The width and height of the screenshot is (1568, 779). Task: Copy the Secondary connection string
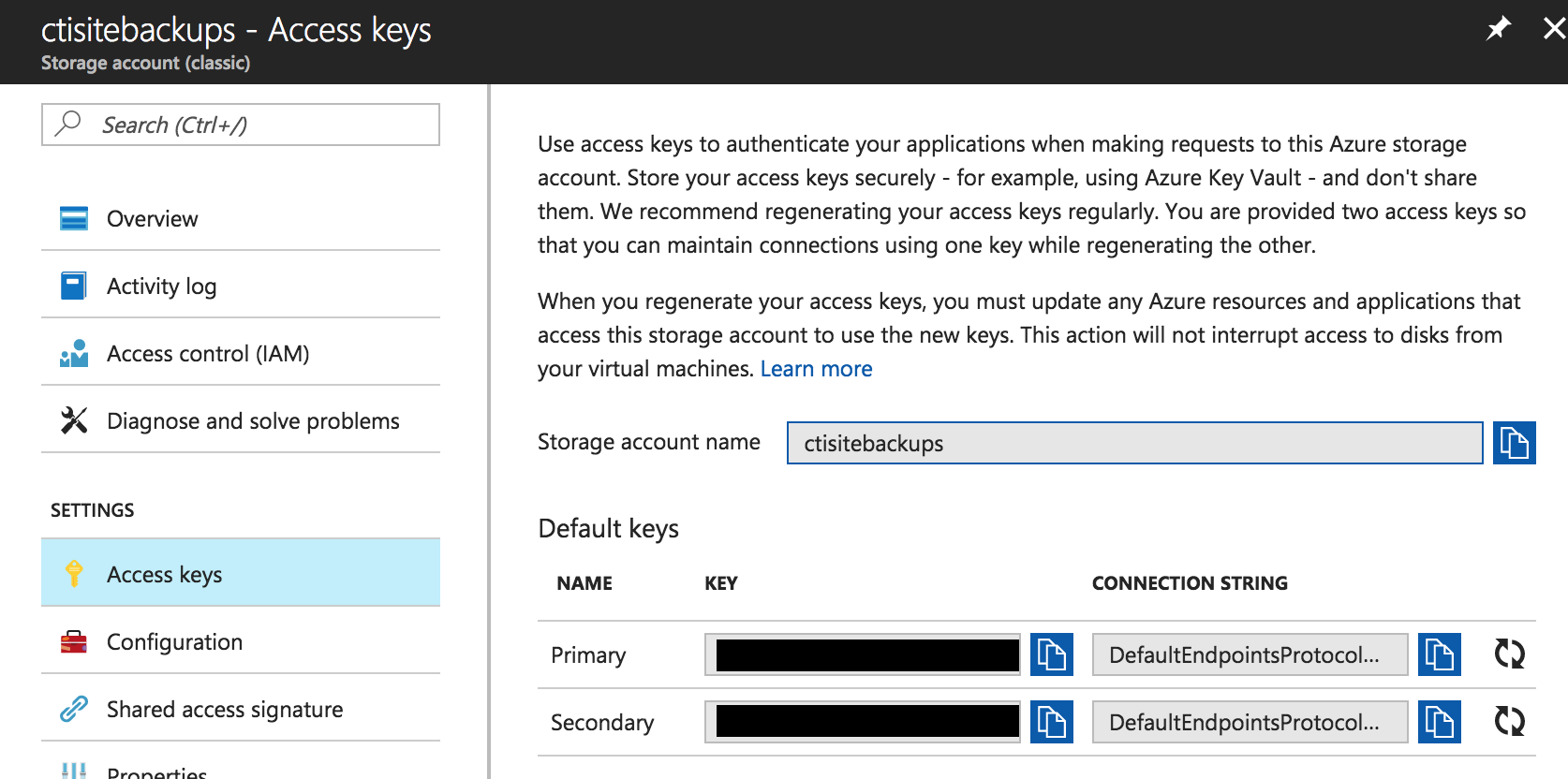1440,722
